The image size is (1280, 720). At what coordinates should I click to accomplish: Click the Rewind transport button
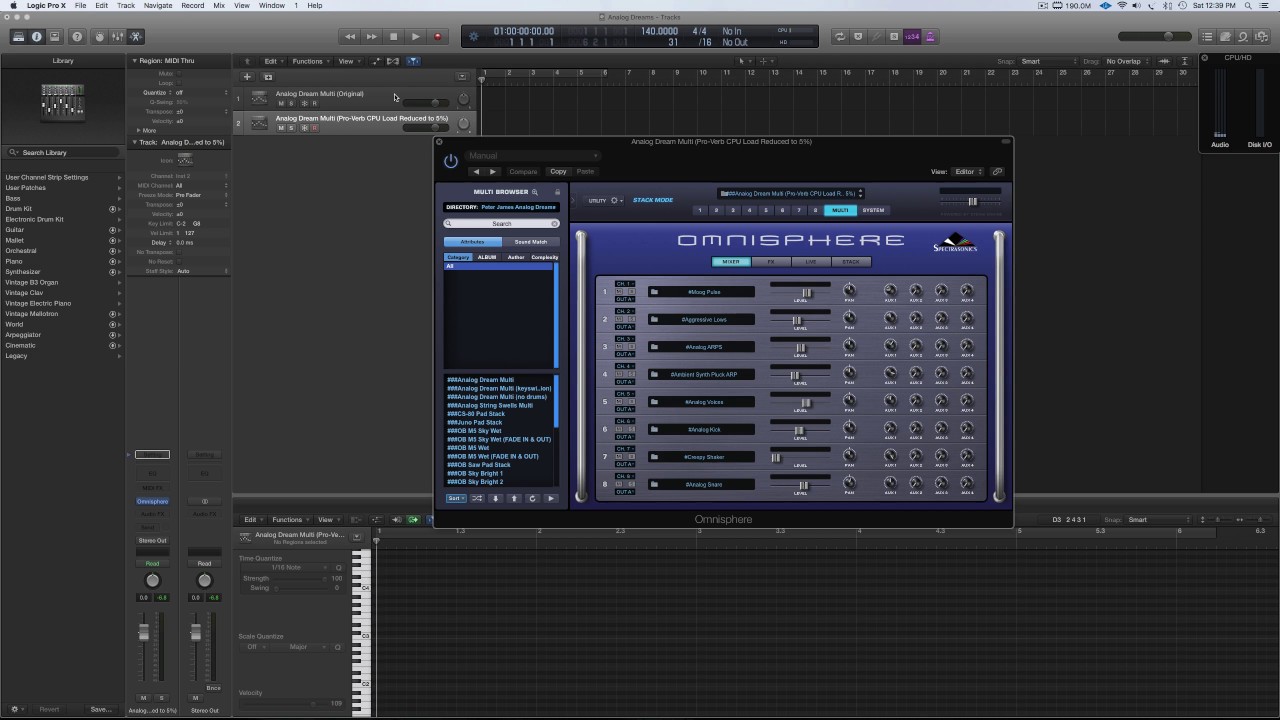350,37
